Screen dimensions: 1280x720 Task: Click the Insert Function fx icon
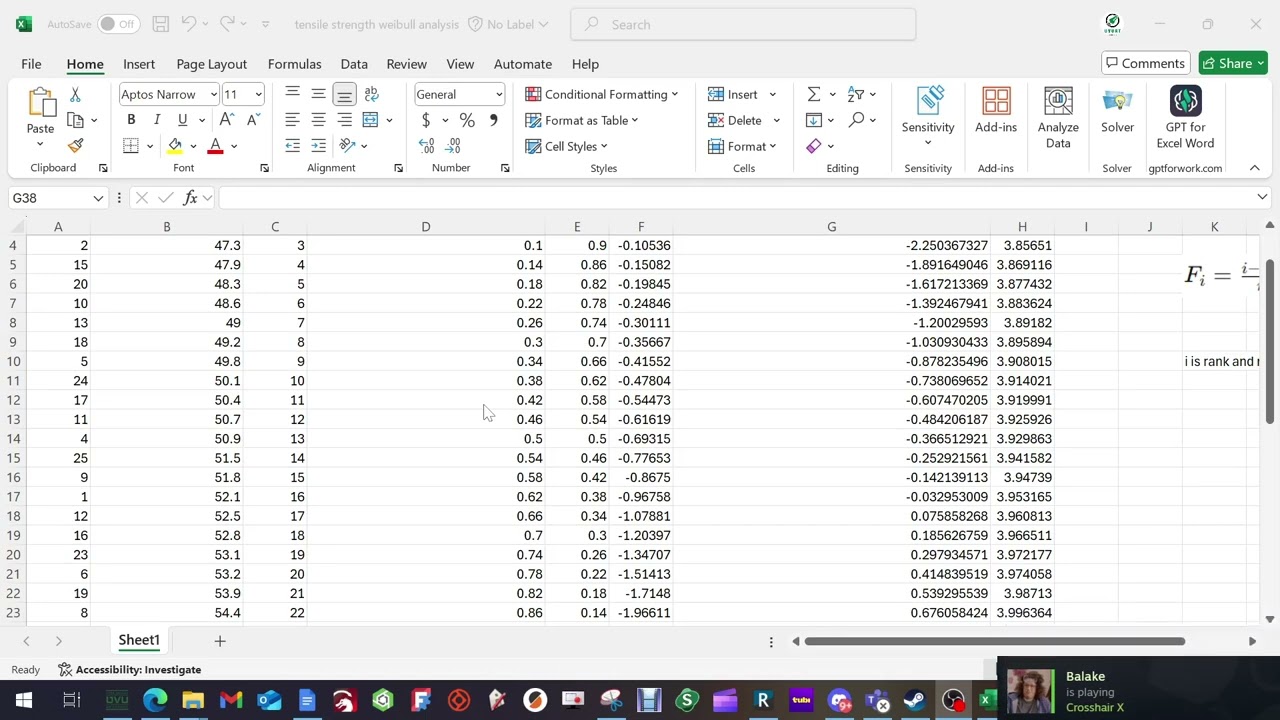coord(190,198)
